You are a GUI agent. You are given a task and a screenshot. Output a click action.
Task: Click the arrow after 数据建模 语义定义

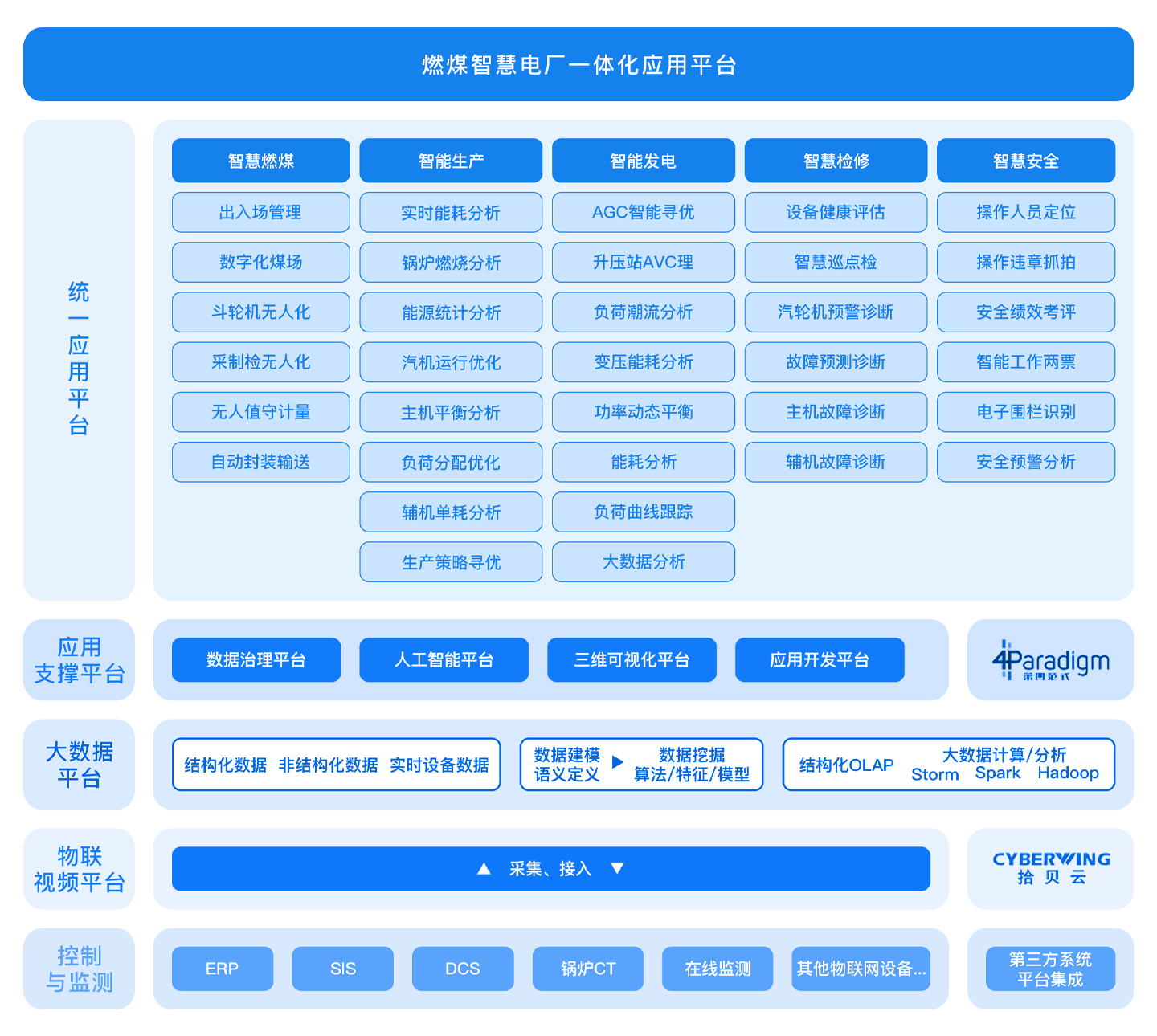point(617,761)
